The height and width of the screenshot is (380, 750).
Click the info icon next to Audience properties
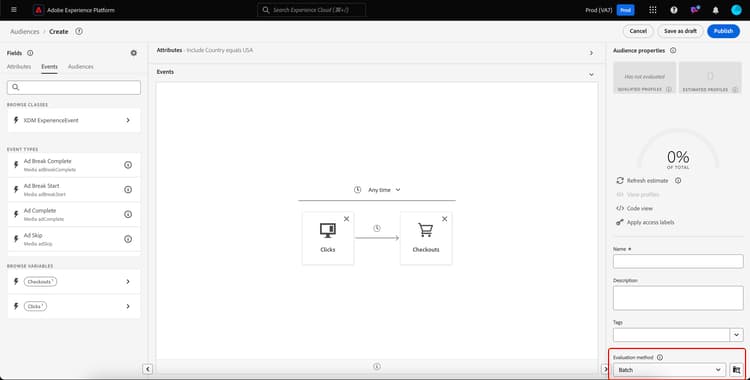(x=673, y=50)
